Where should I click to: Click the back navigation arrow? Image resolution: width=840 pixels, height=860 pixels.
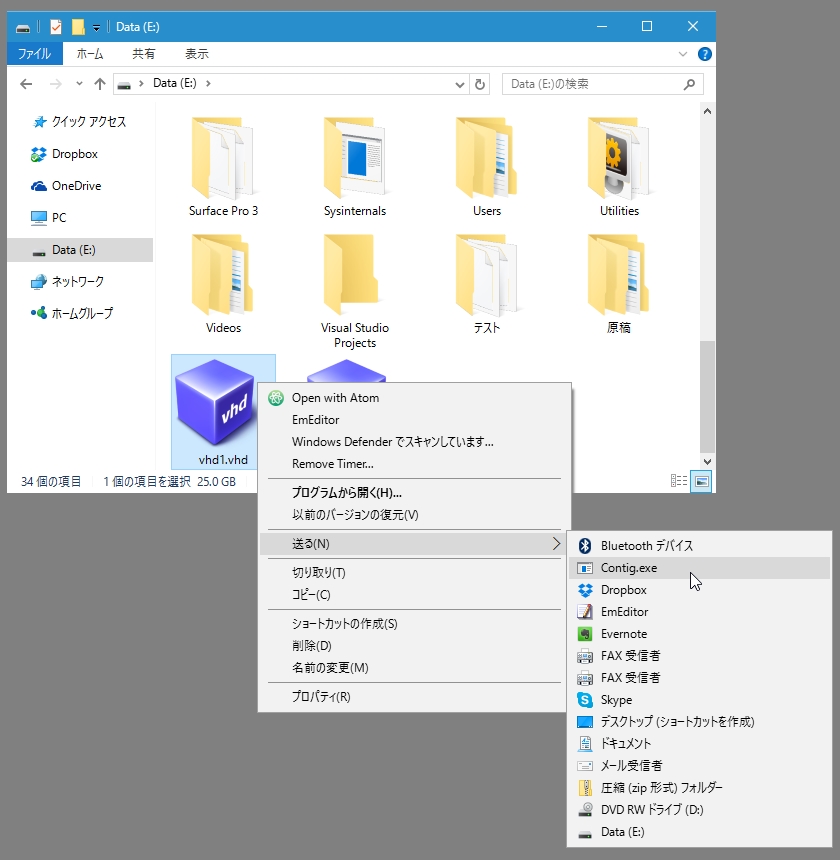pos(26,84)
